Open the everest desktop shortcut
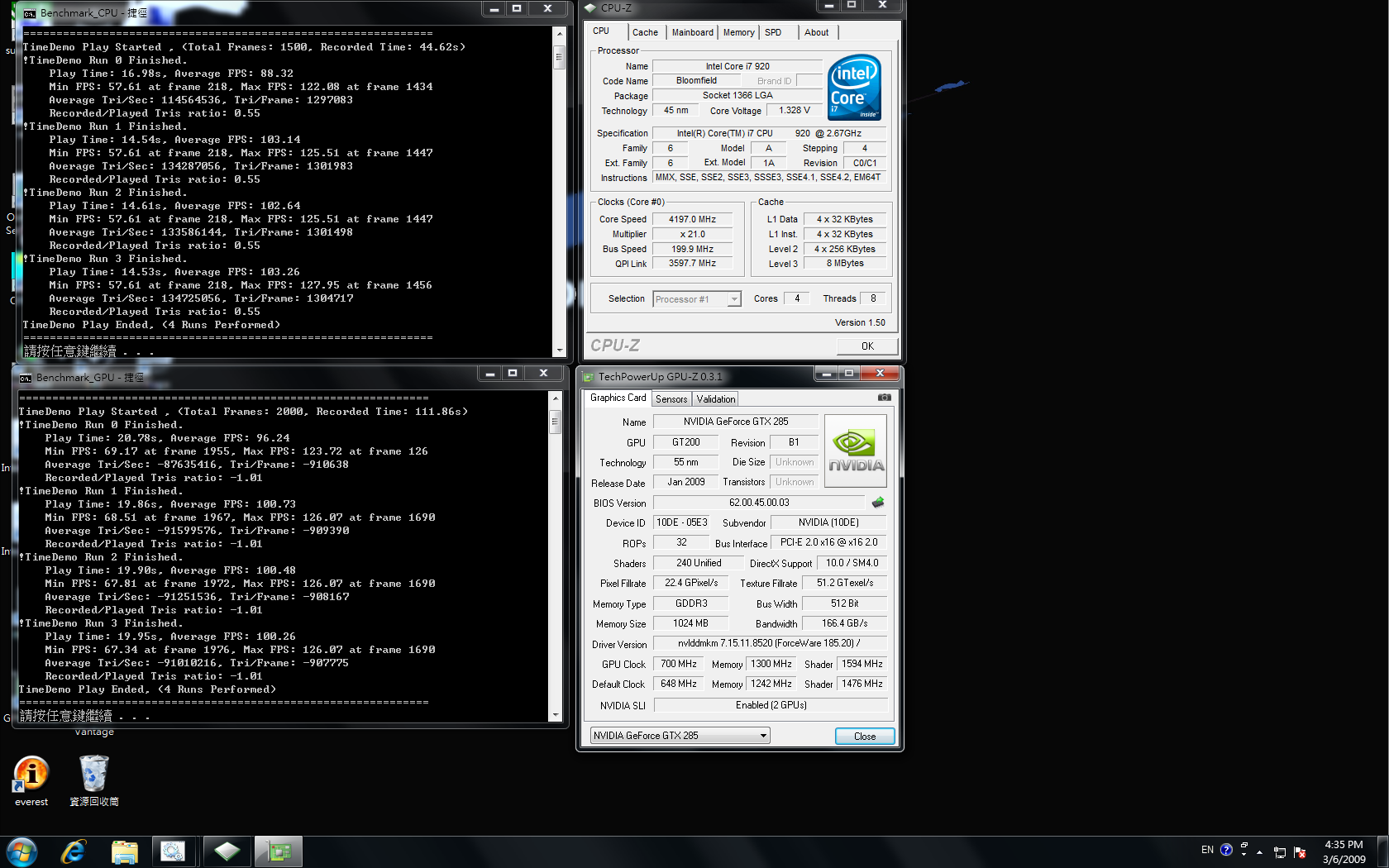1389x868 pixels. tap(31, 781)
